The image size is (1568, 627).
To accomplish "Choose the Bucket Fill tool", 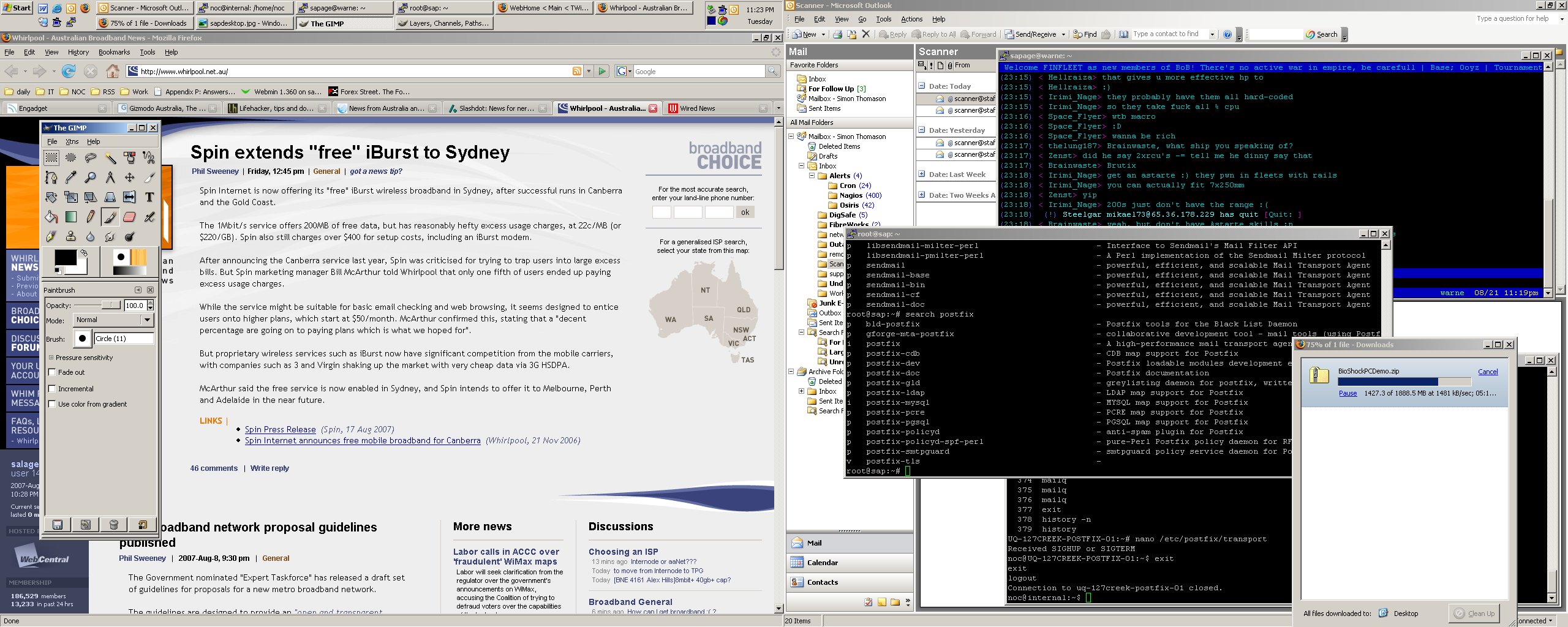I will point(51,217).
